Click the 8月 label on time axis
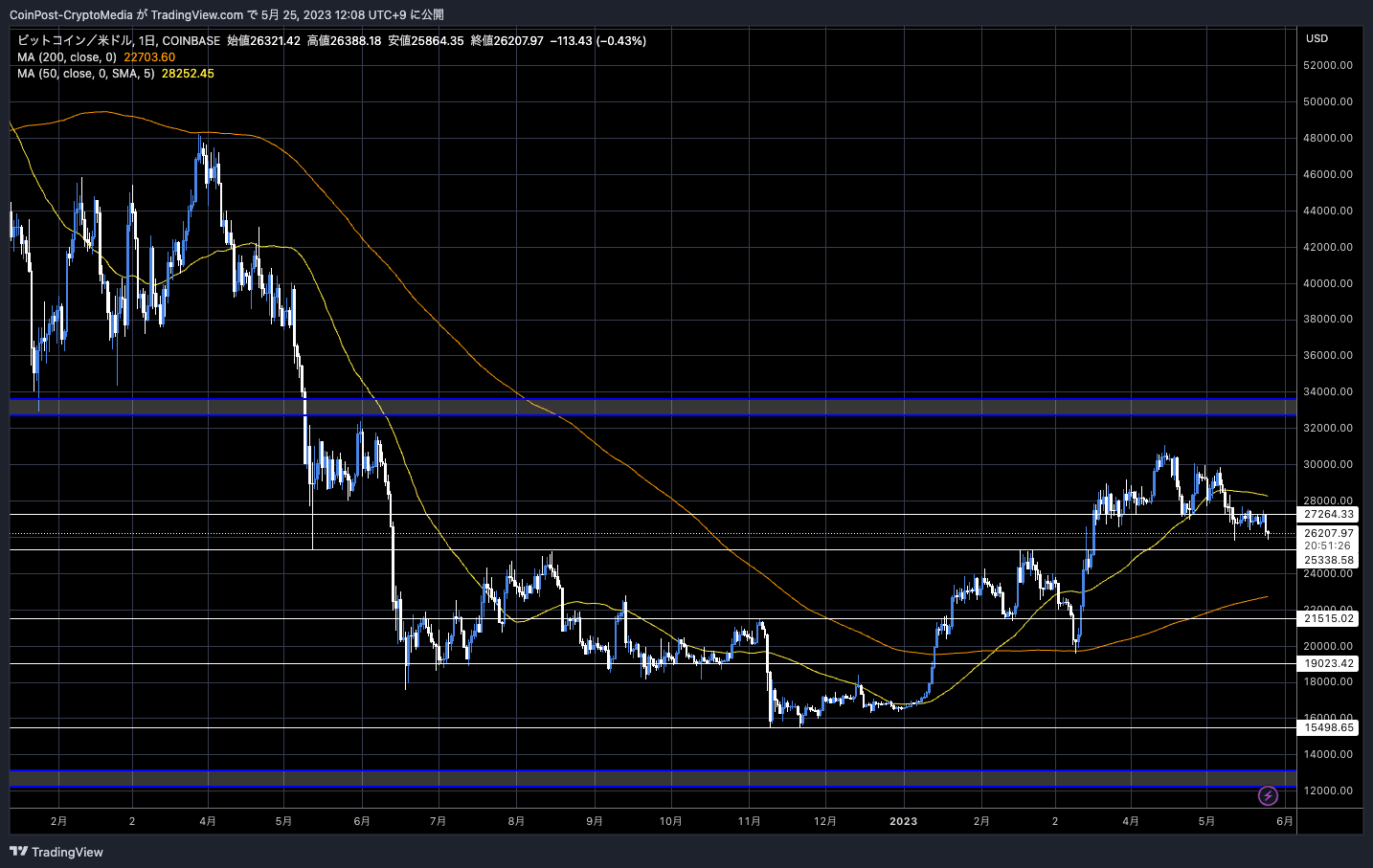The image size is (1373, 868). click(x=516, y=821)
